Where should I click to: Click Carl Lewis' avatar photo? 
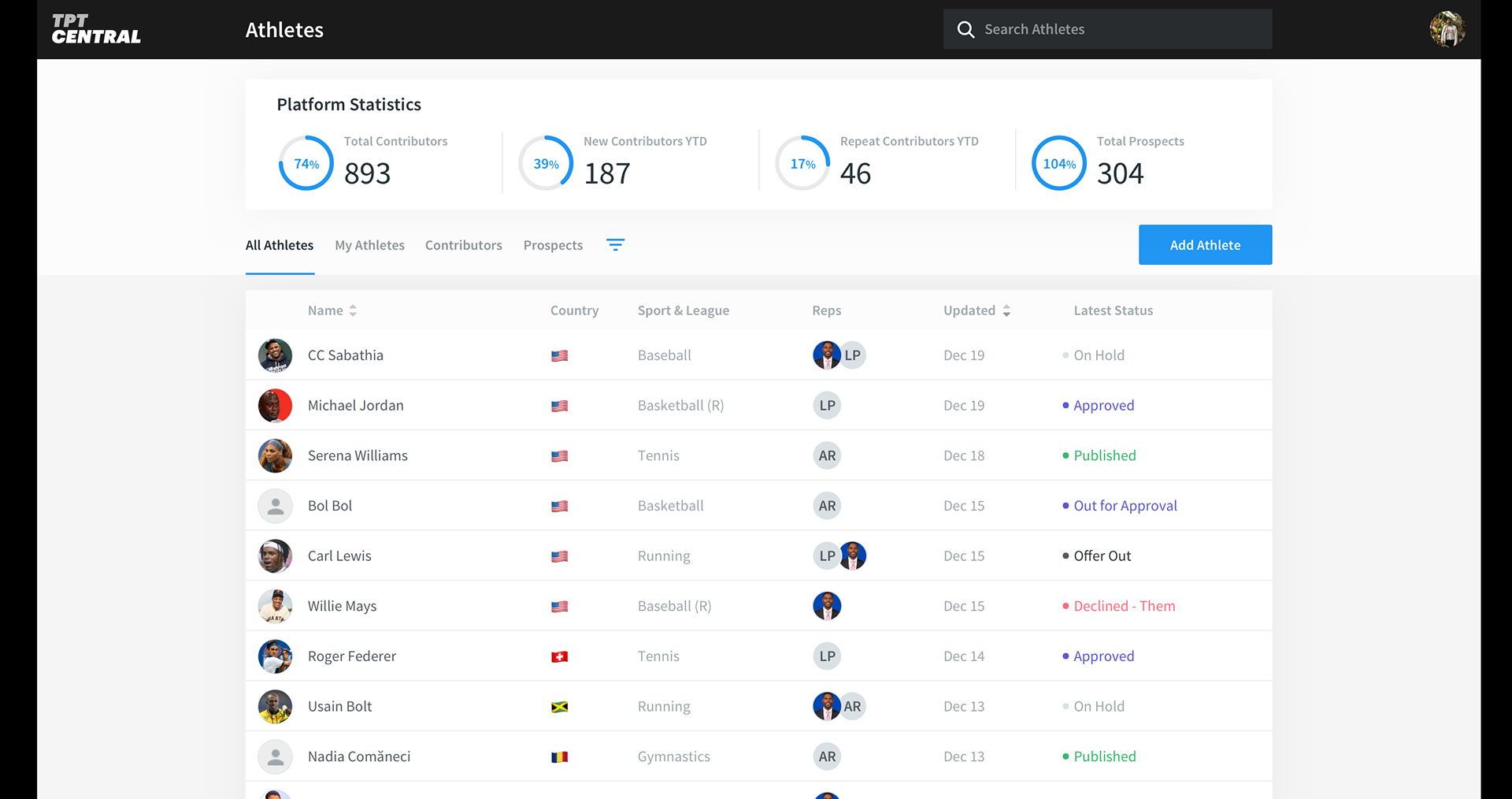[x=276, y=556]
